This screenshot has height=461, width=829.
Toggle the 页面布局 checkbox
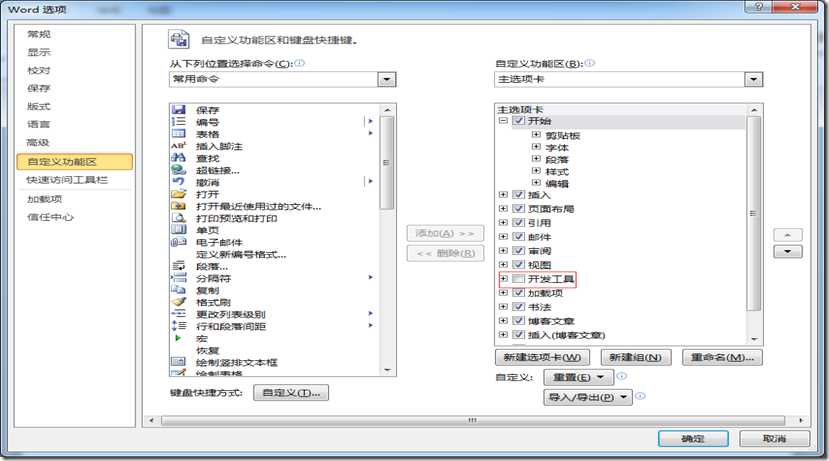(x=519, y=208)
